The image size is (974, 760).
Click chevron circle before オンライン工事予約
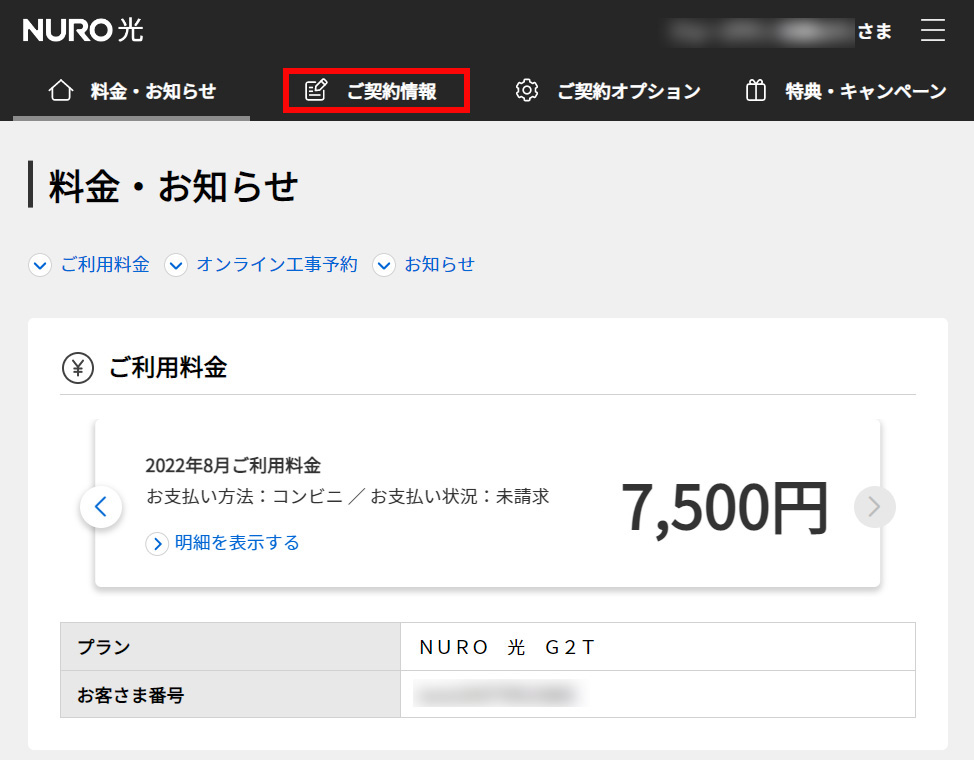pos(176,265)
